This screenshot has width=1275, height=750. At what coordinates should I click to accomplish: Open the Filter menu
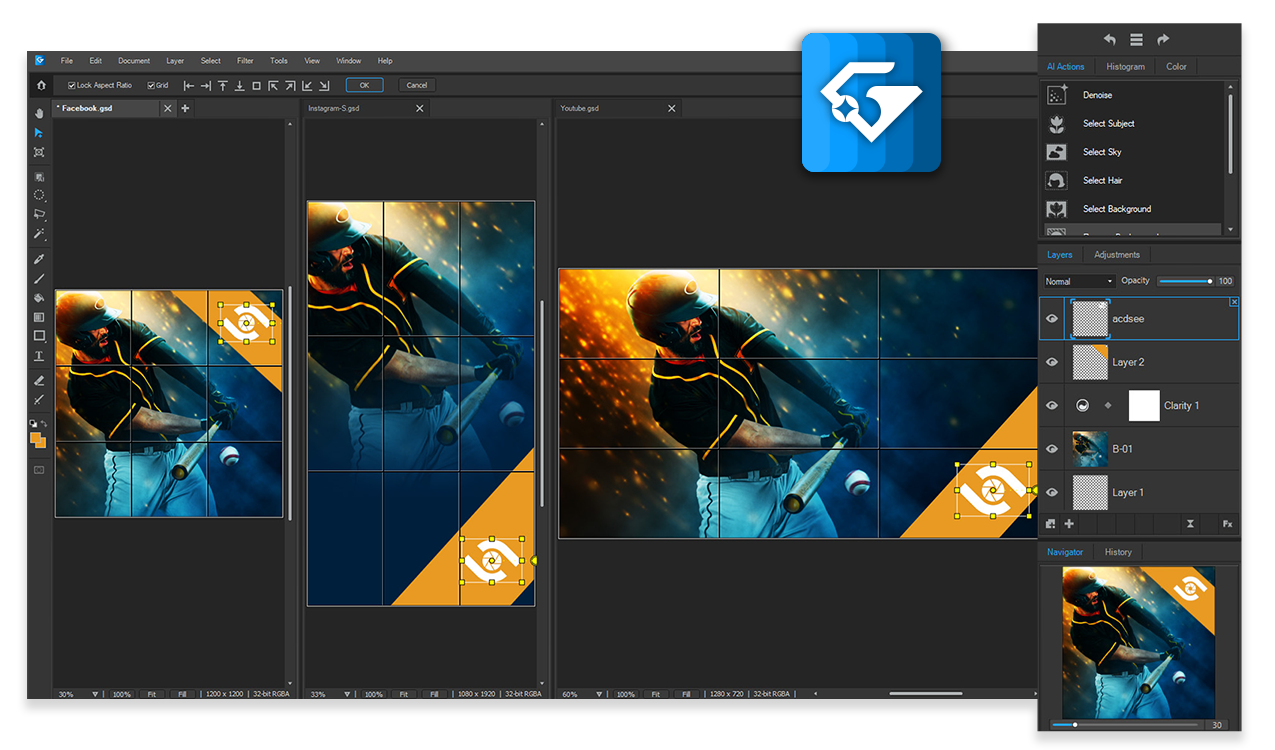click(245, 61)
